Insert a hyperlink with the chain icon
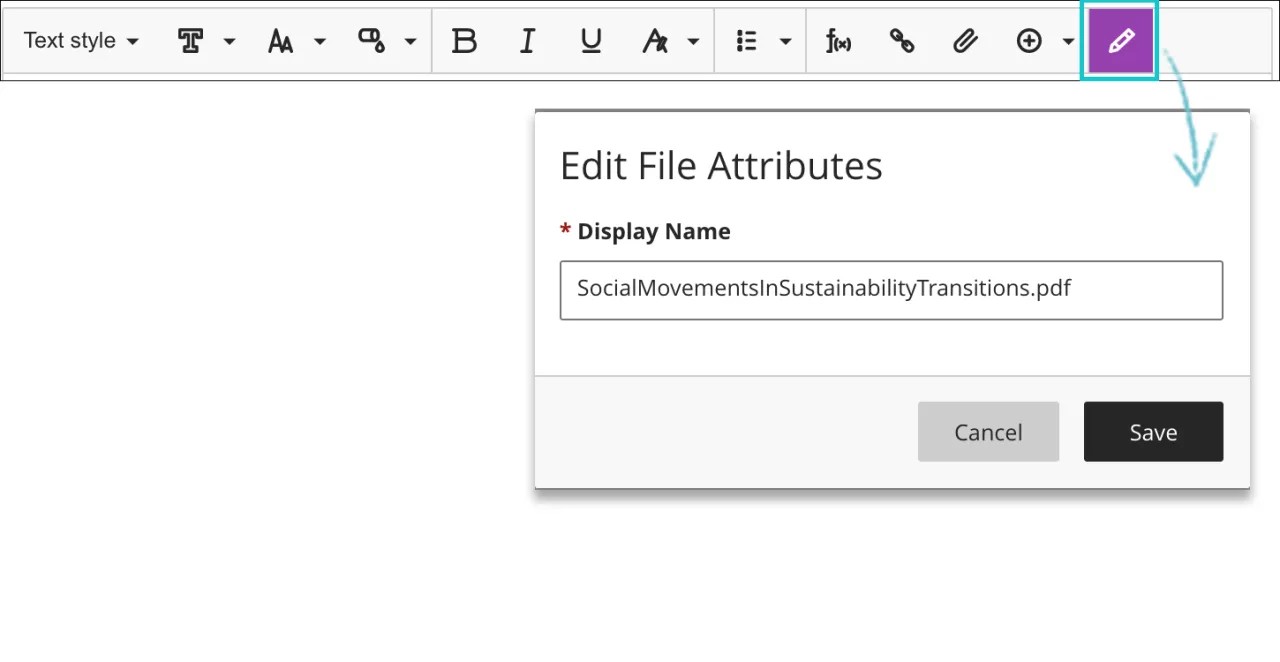This screenshot has width=1280, height=662. 902,41
